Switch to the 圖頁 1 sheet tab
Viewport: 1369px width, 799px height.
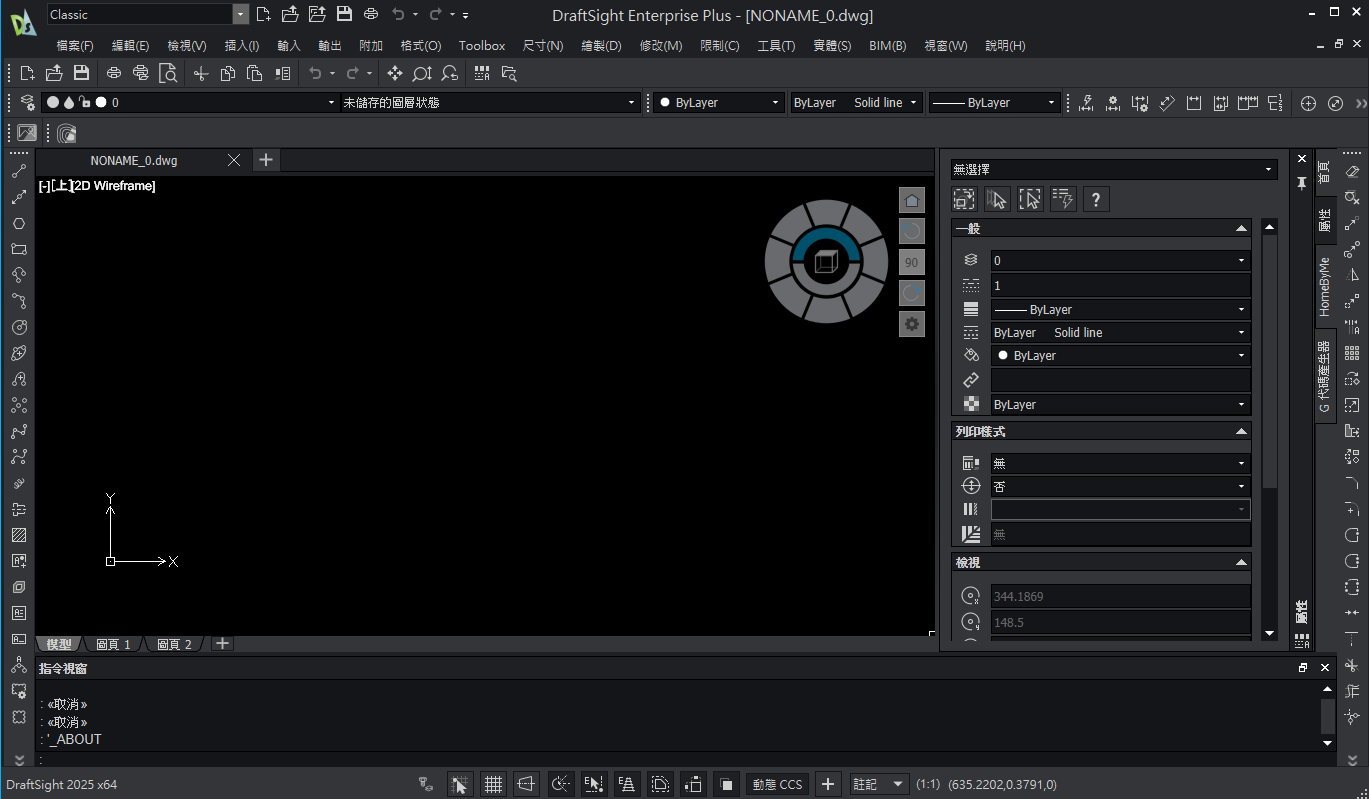pyautogui.click(x=113, y=644)
